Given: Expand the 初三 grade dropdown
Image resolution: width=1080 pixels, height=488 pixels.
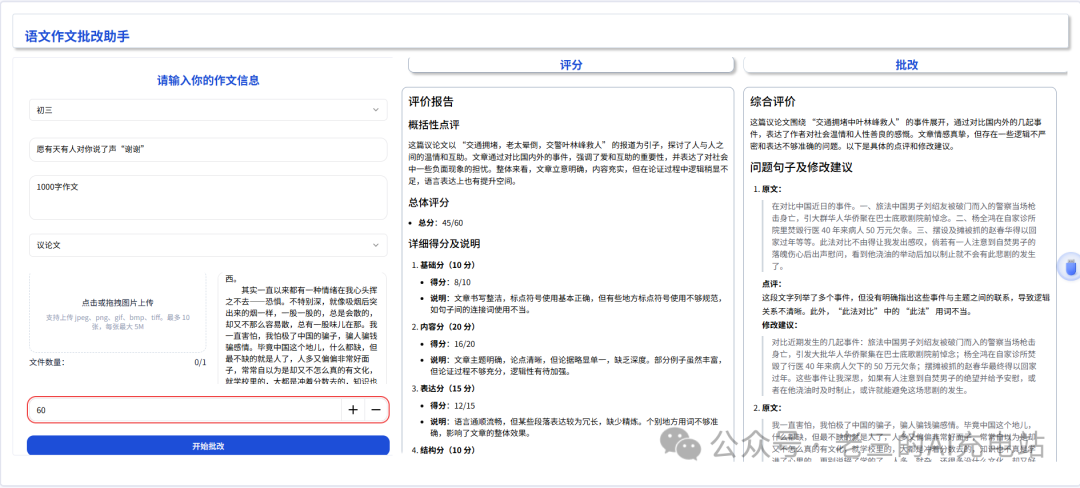Looking at the screenshot, I should [207, 110].
